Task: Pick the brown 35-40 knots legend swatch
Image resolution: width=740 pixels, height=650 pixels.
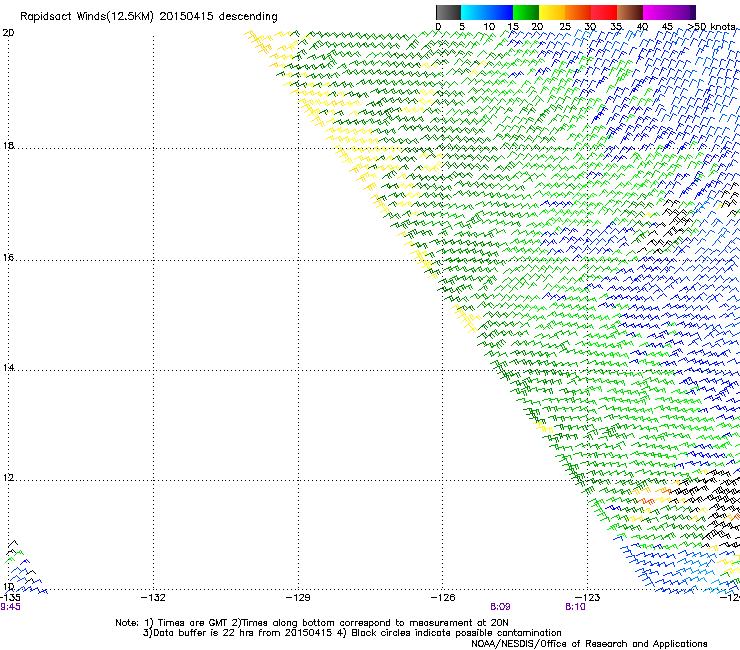Action: [x=630, y=12]
